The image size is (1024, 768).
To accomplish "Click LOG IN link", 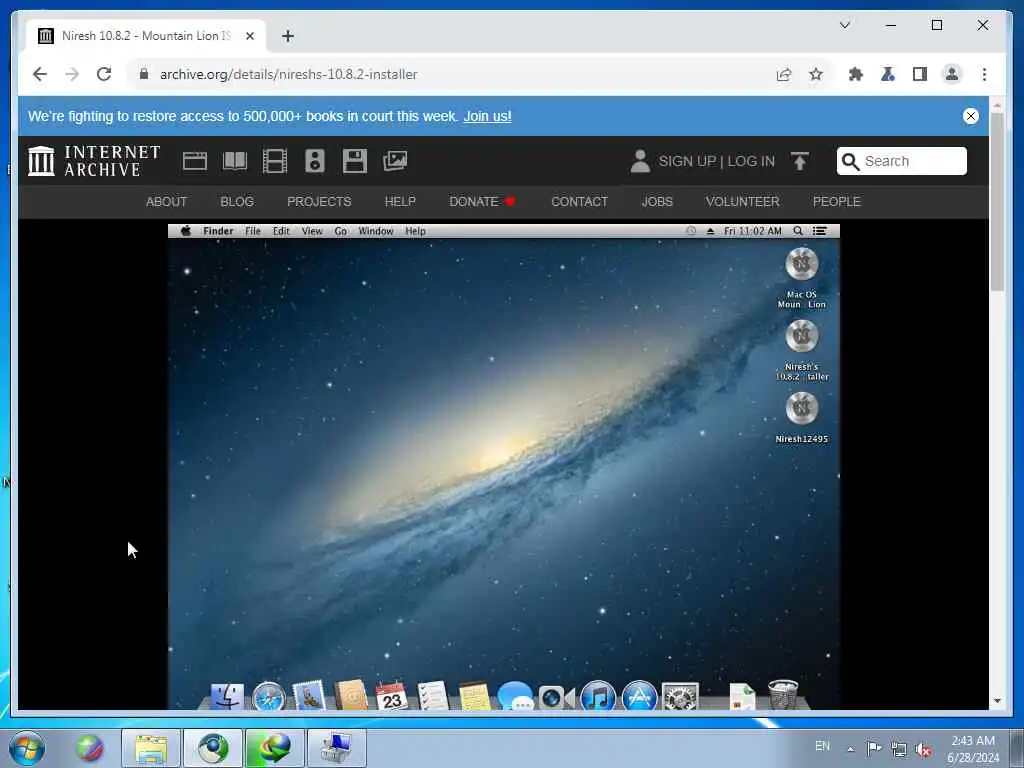I will coord(751,161).
